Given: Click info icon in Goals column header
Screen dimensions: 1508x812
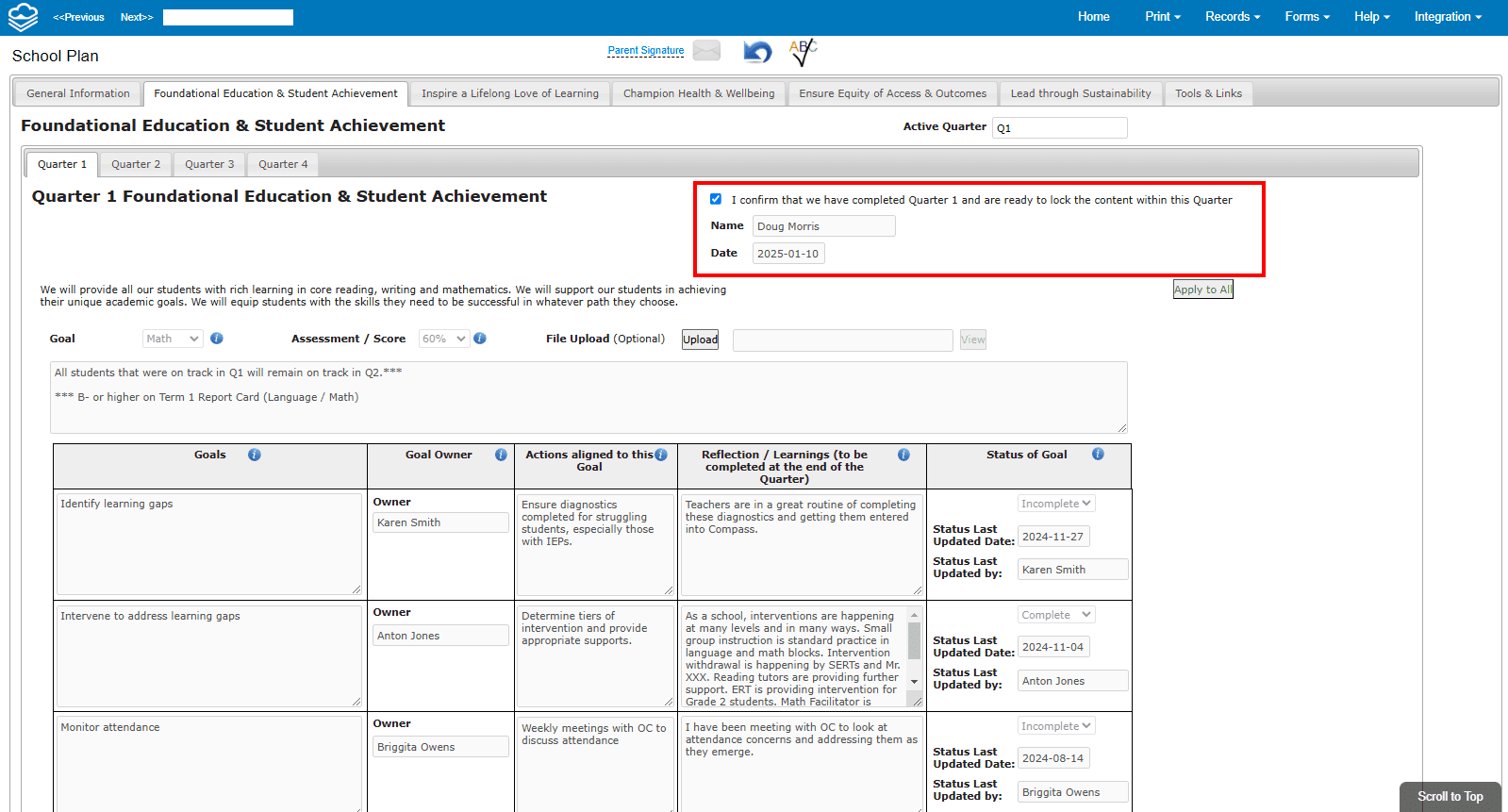Looking at the screenshot, I should pos(255,455).
